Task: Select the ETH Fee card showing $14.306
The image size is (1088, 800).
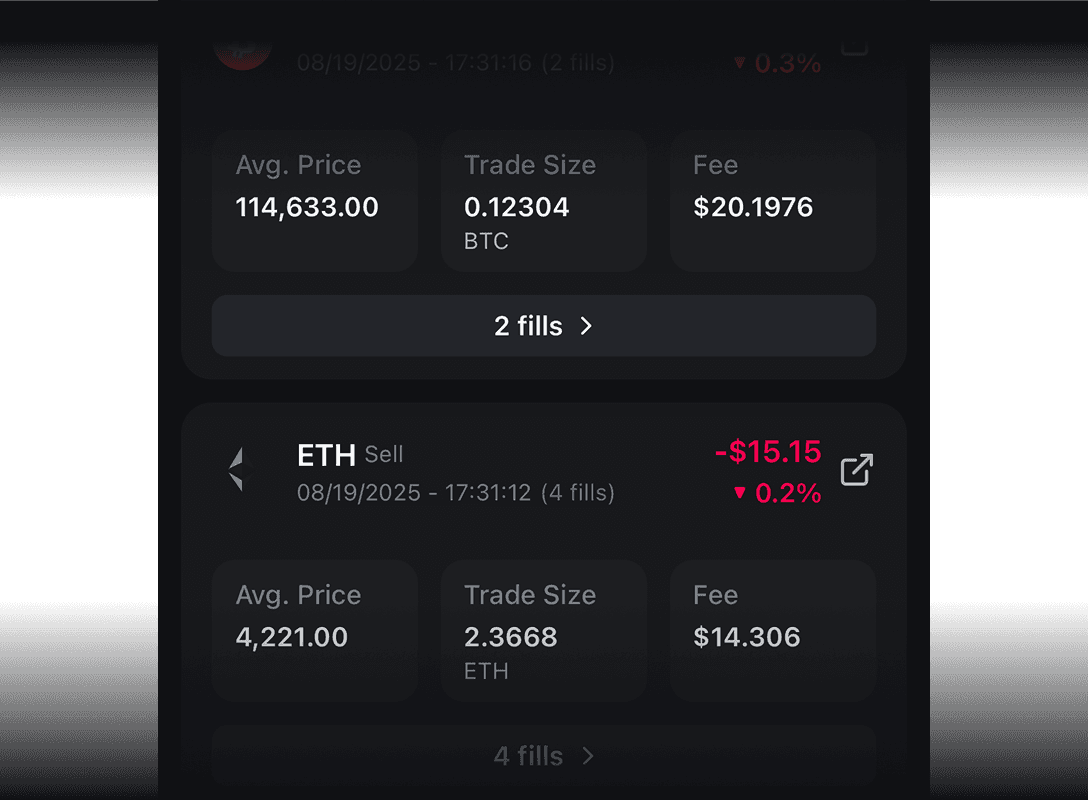Action: (x=772, y=630)
